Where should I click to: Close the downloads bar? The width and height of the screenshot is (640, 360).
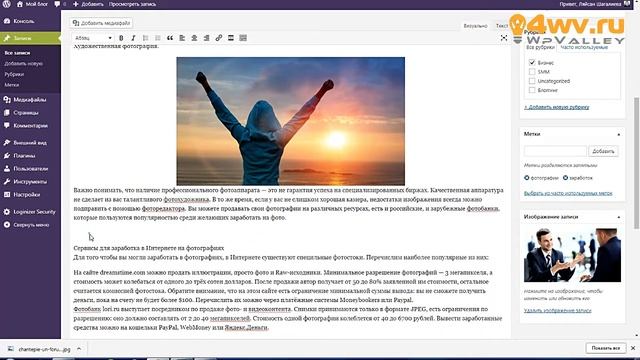(633, 348)
